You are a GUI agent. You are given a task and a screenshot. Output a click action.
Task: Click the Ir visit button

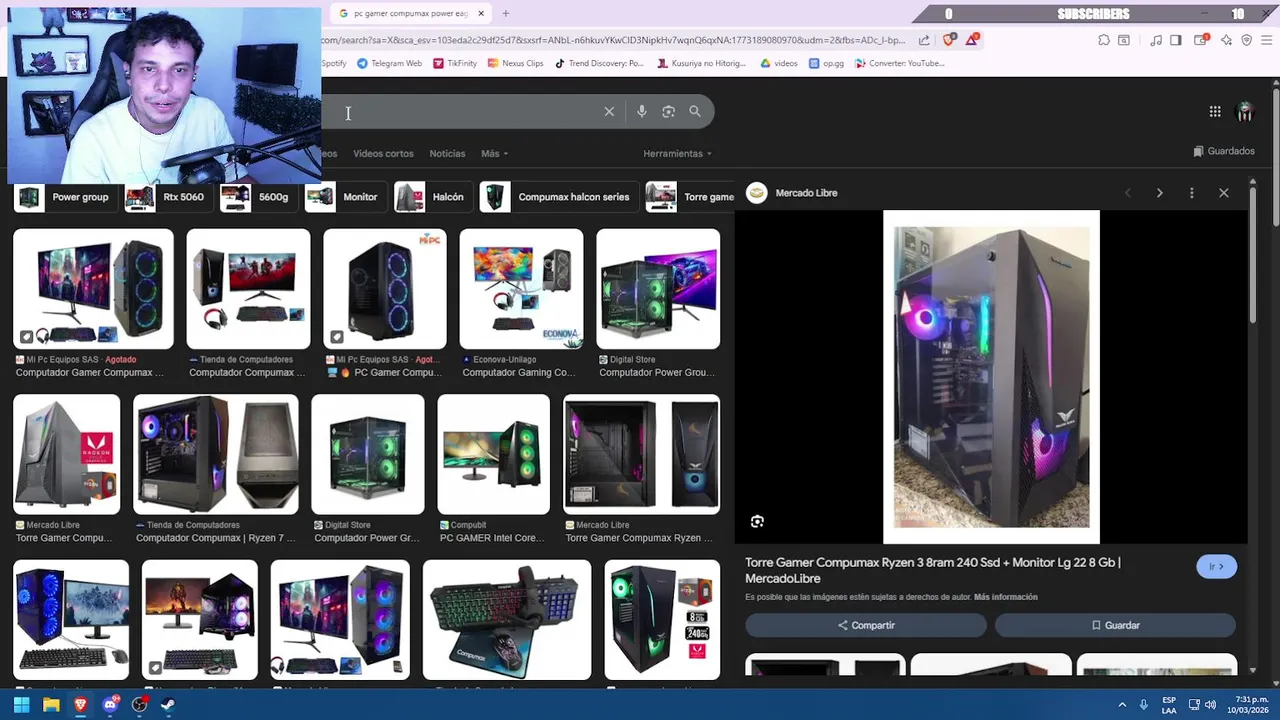(x=1216, y=566)
